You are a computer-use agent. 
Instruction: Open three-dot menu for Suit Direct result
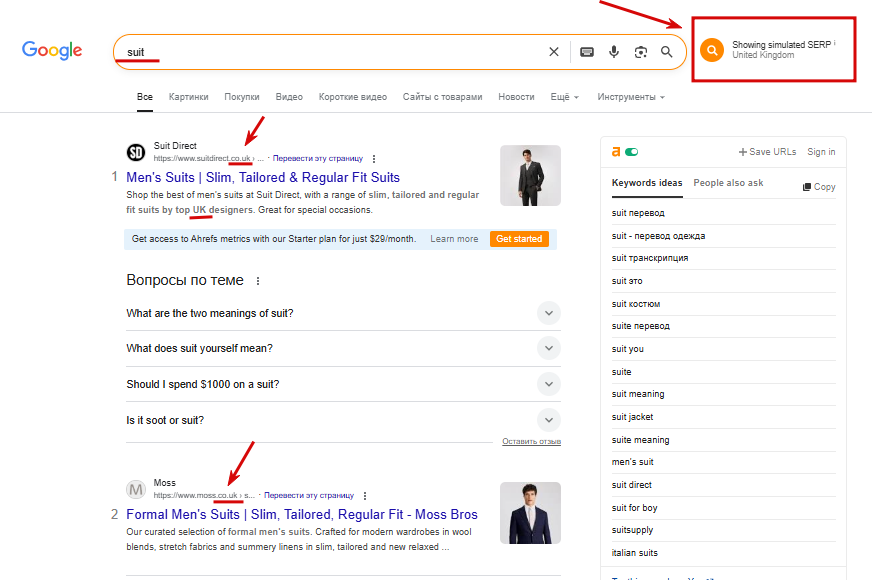click(x=374, y=159)
